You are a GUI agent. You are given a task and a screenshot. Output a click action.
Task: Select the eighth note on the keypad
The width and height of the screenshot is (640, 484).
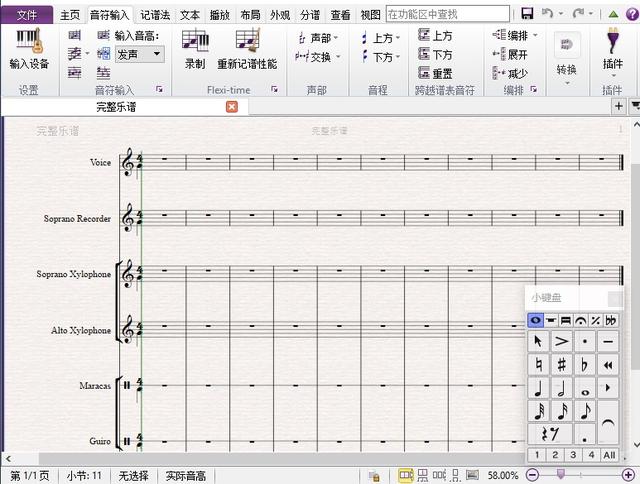point(584,411)
